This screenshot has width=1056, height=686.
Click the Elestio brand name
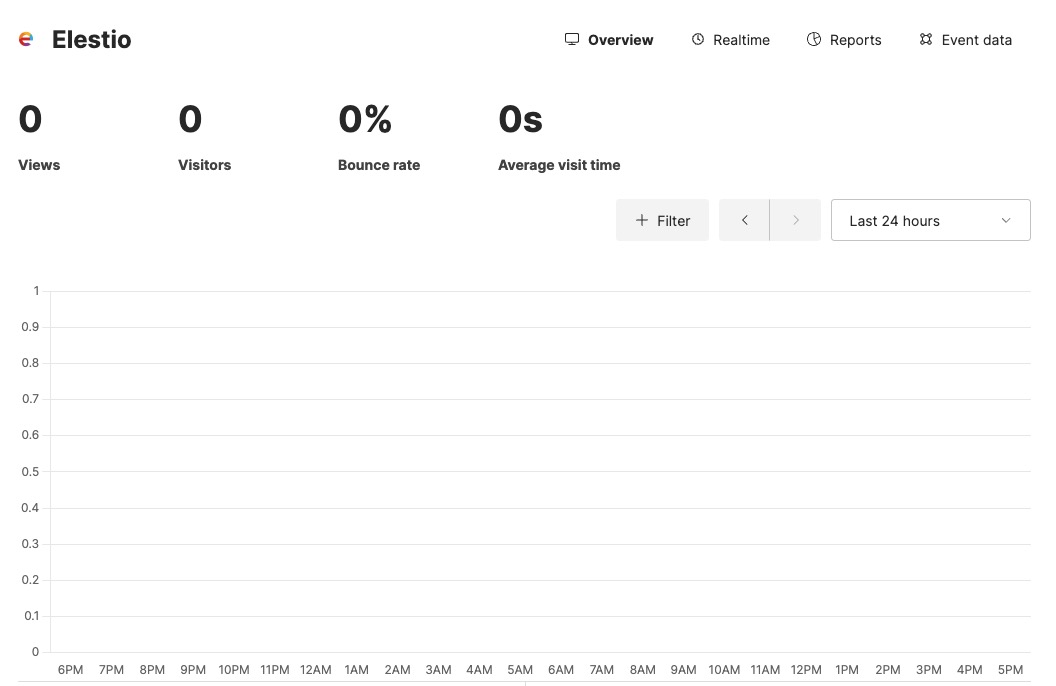(x=91, y=39)
